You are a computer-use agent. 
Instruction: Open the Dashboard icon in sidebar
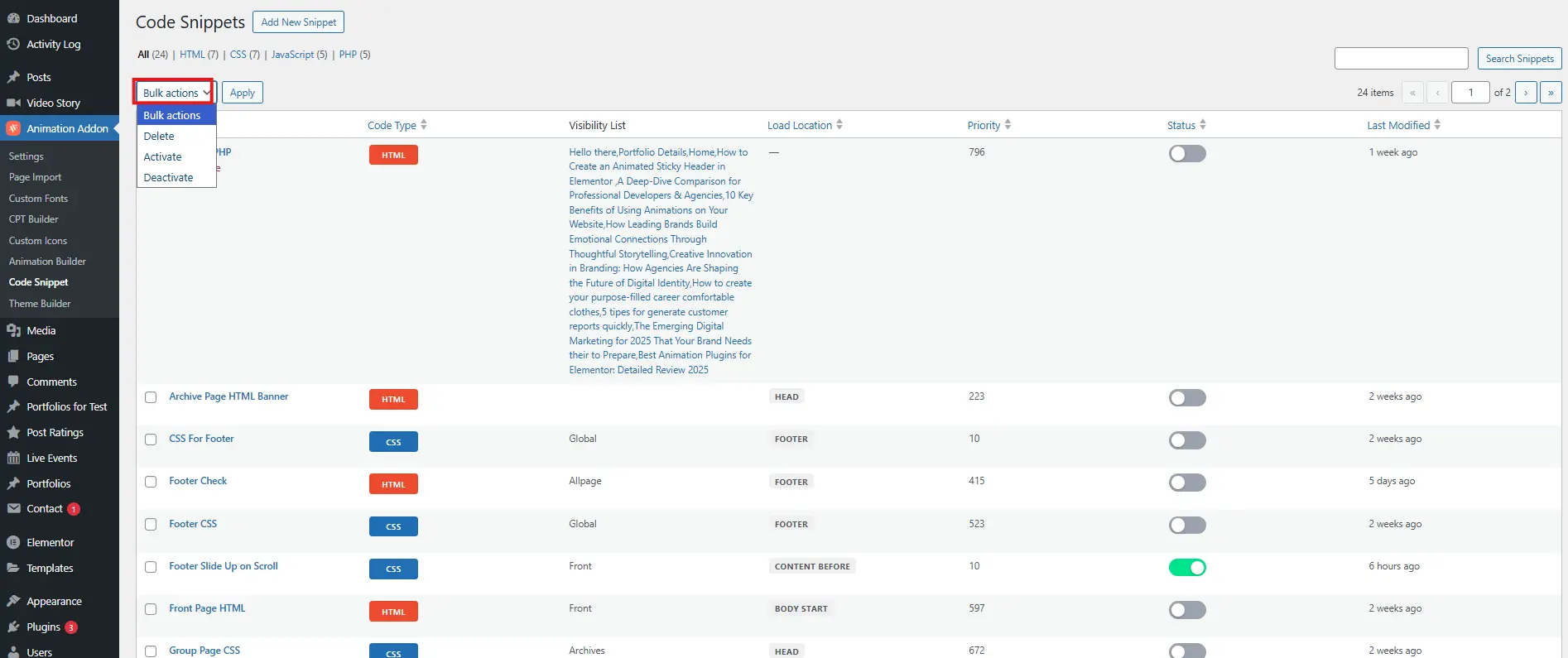[13, 18]
